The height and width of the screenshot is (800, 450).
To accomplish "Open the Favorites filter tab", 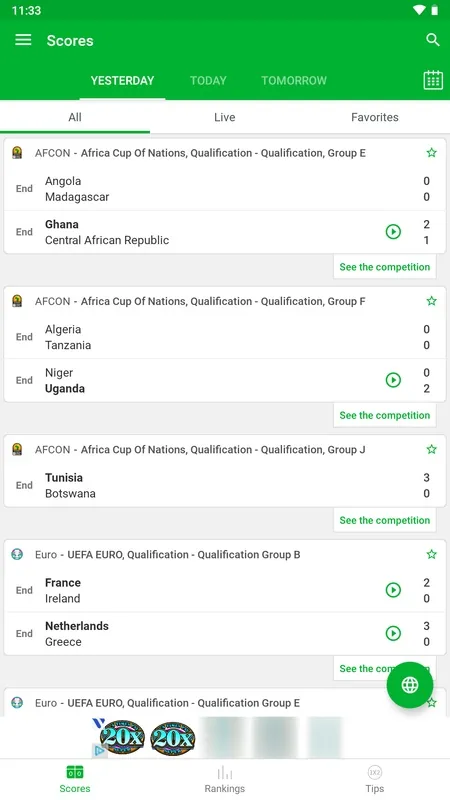I will tap(374, 117).
